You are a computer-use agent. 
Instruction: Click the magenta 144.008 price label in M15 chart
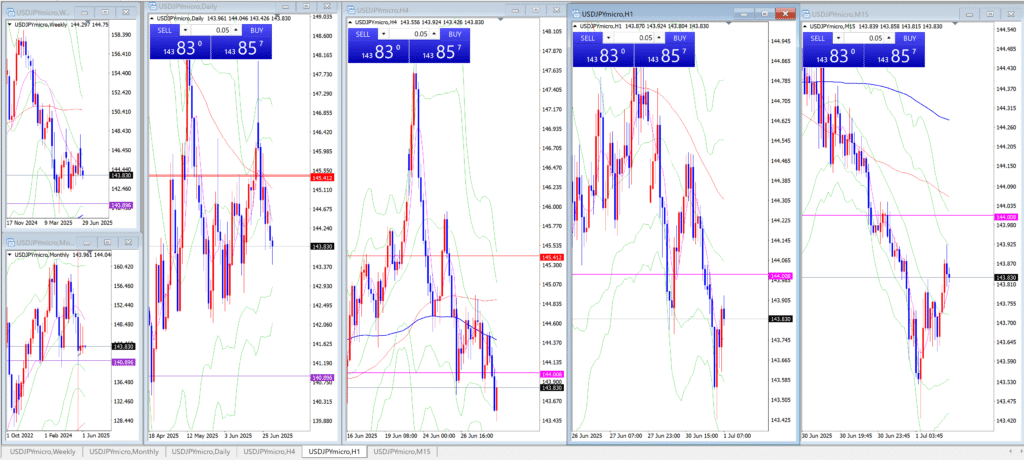click(x=1004, y=216)
